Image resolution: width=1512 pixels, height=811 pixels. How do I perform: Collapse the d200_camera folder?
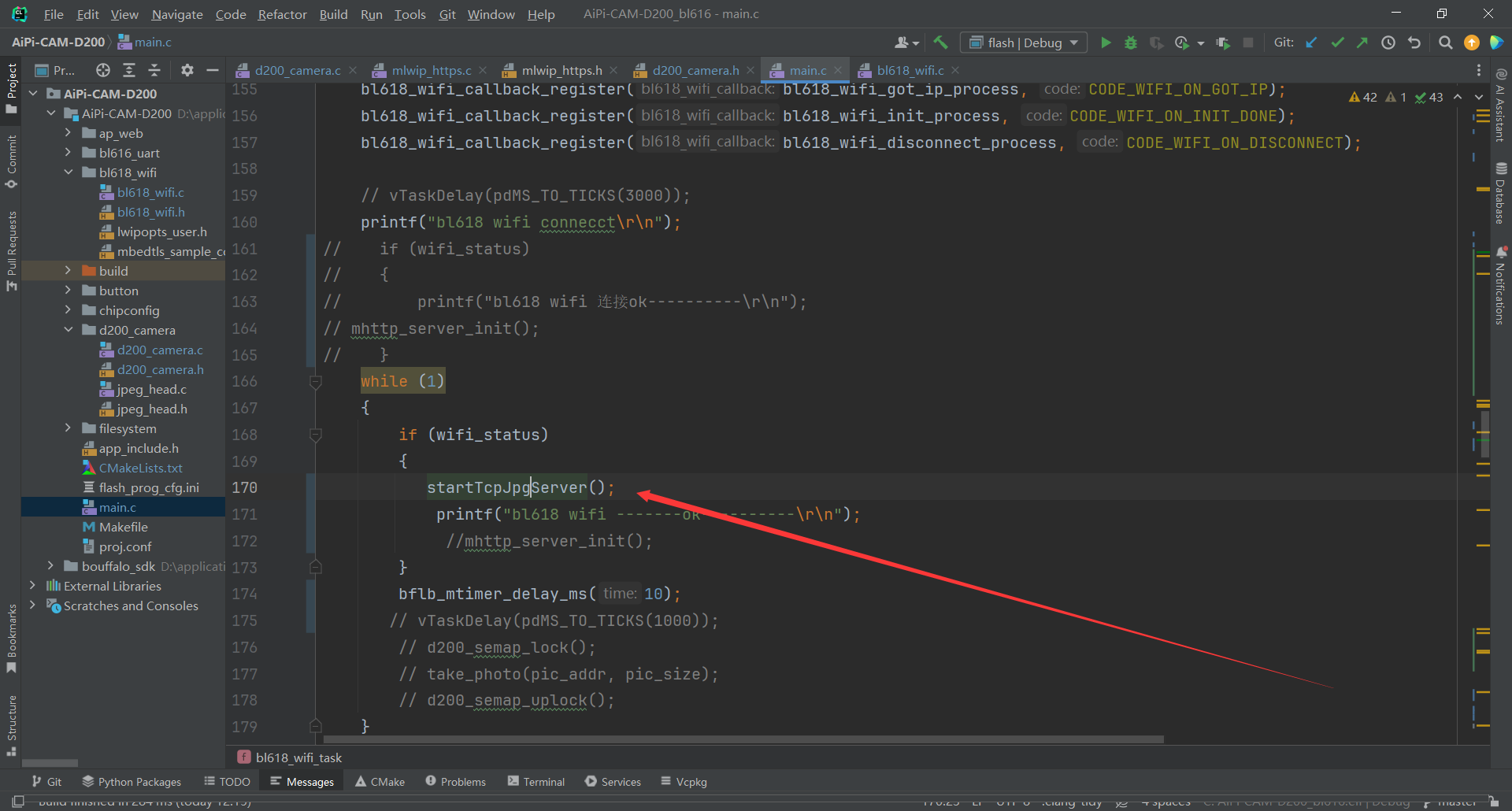pos(68,330)
